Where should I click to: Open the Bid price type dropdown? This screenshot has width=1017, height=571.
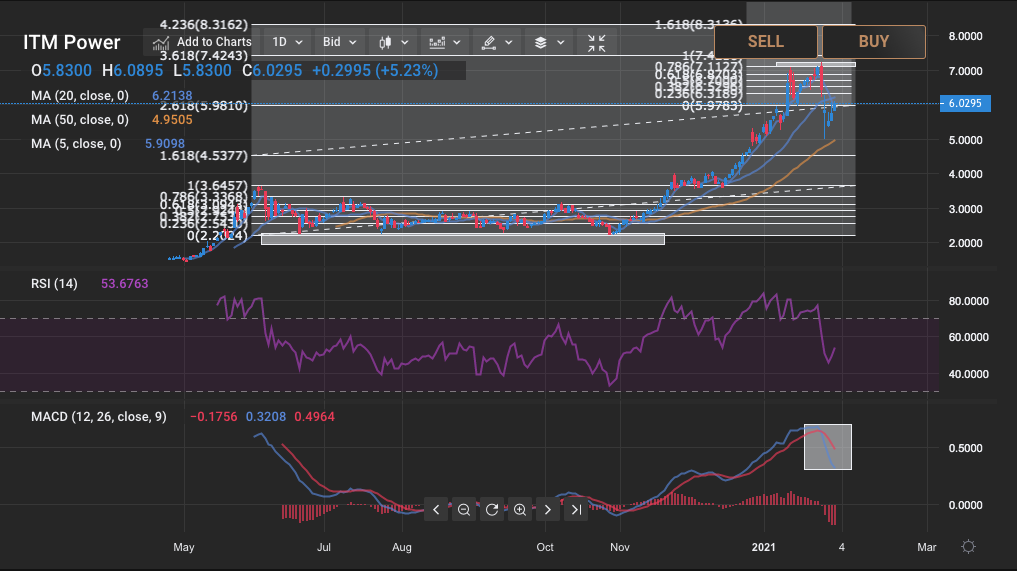point(339,42)
